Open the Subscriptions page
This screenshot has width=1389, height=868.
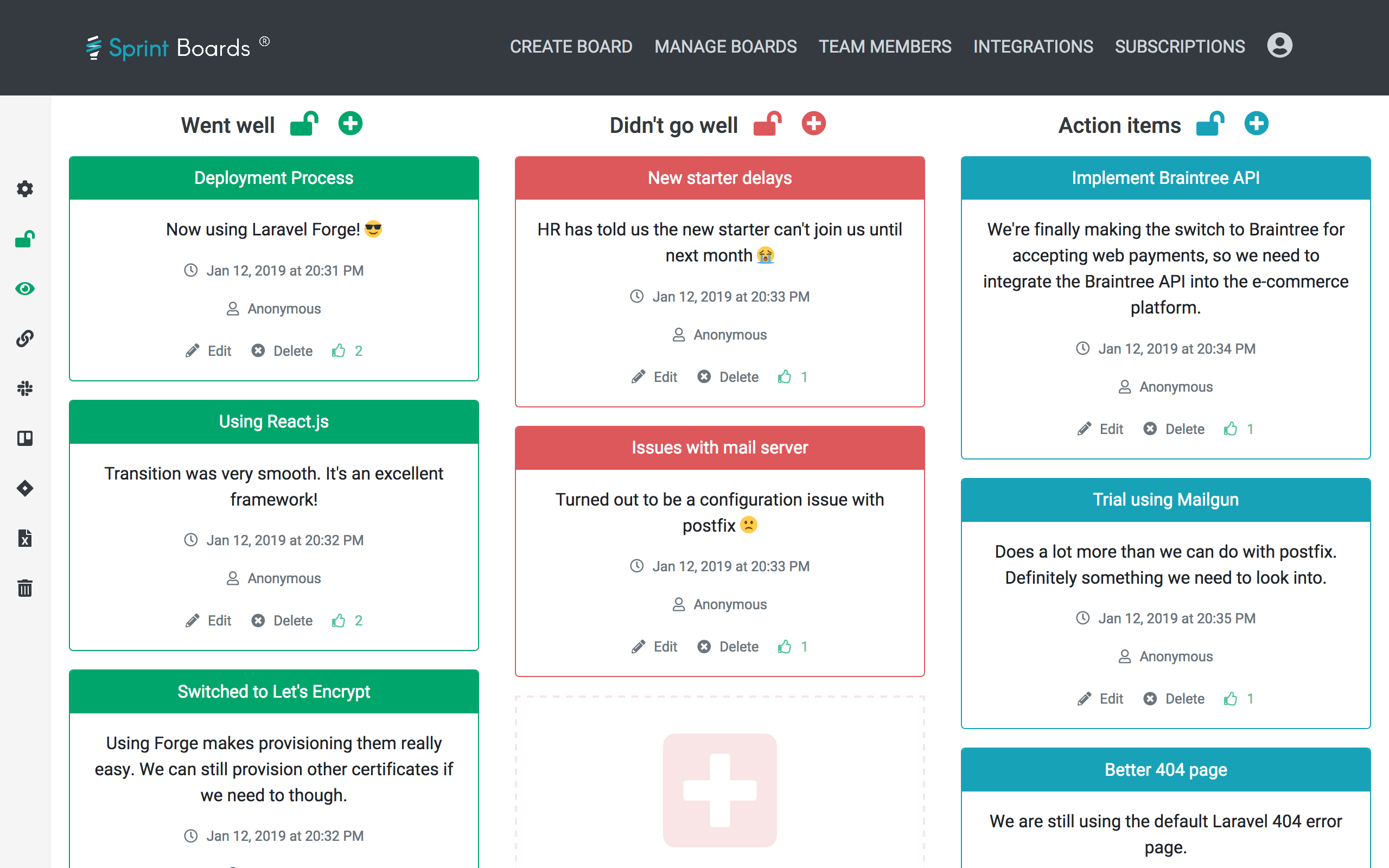1180,47
